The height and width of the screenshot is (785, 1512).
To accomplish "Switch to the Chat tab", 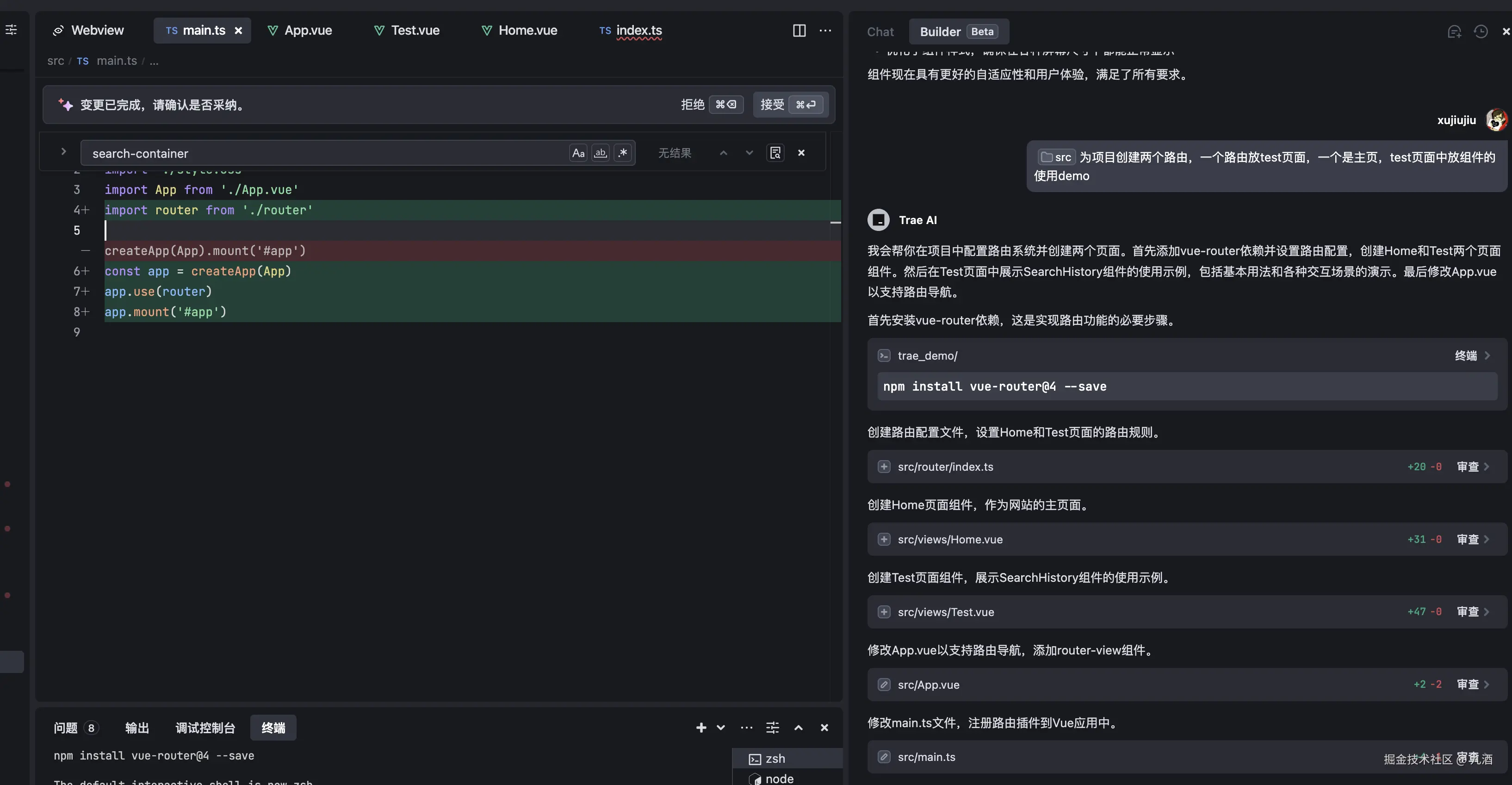I will [x=880, y=31].
